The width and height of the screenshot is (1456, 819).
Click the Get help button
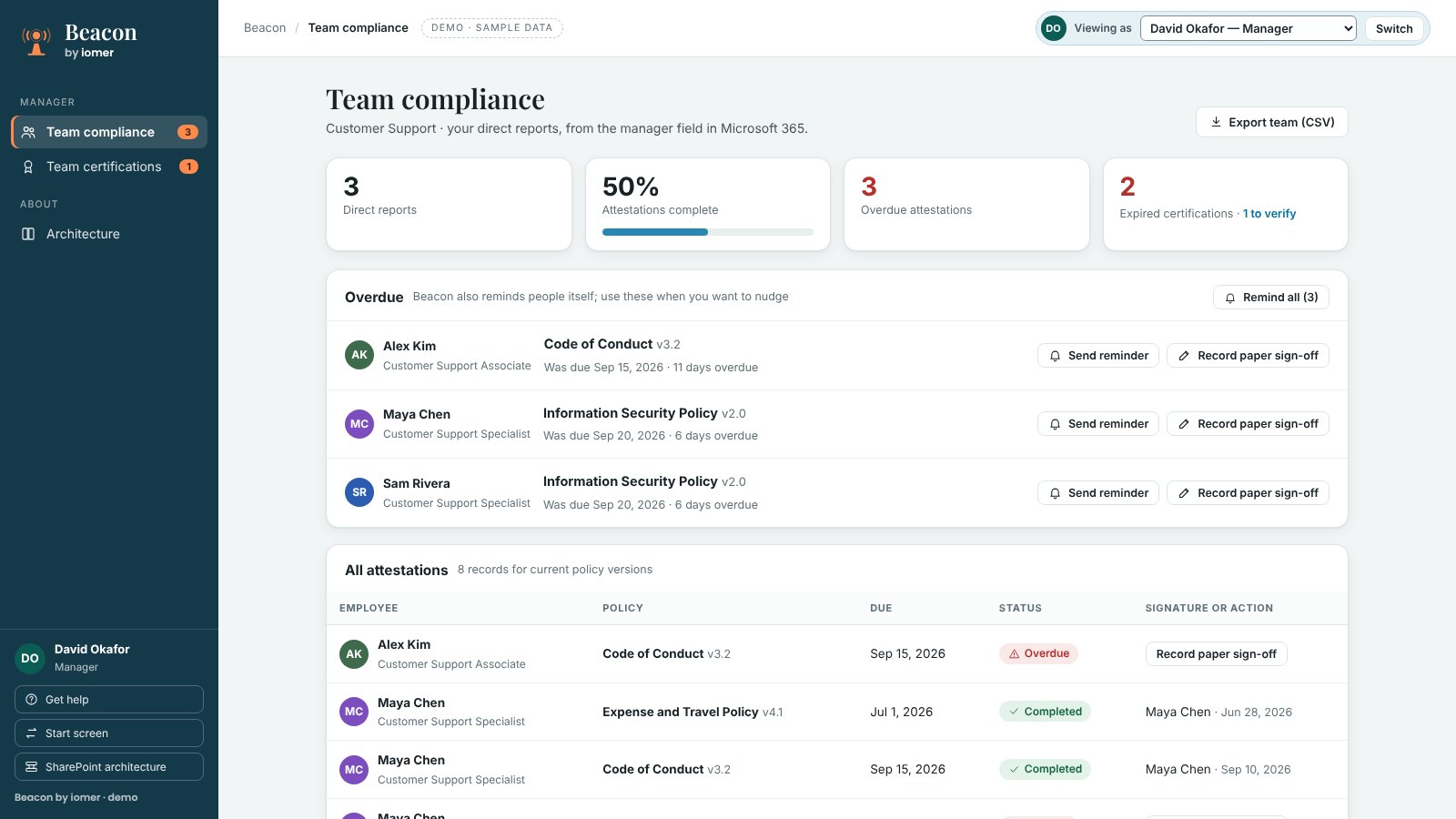click(109, 700)
